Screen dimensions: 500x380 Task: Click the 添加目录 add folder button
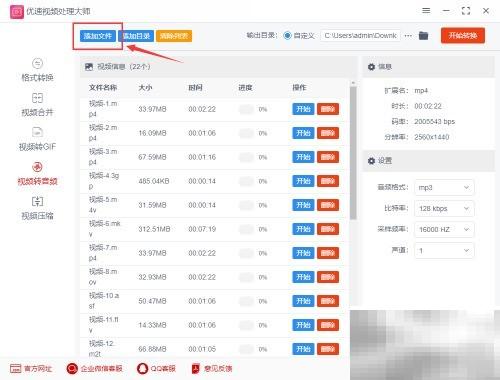136,36
